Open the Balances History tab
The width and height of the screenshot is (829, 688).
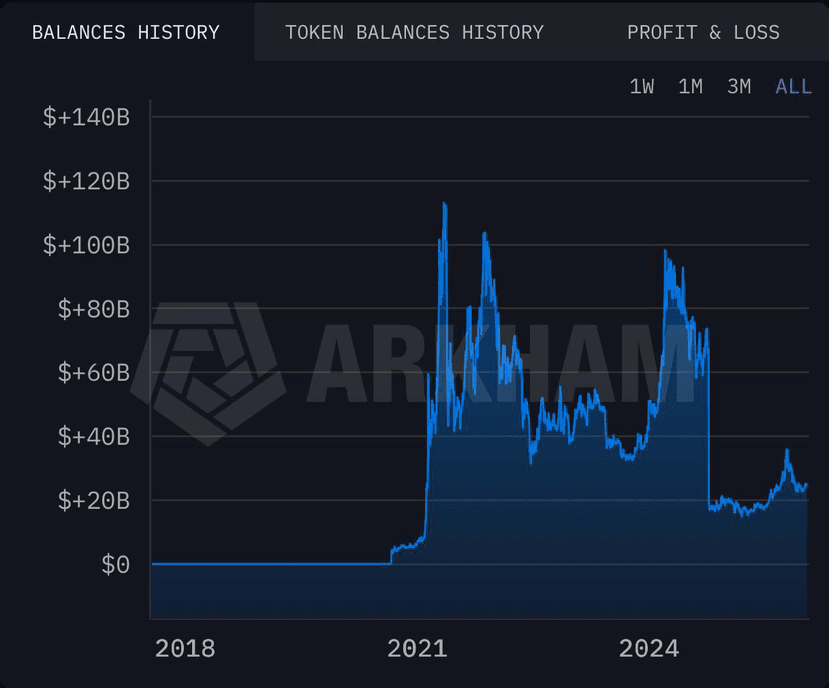(126, 33)
